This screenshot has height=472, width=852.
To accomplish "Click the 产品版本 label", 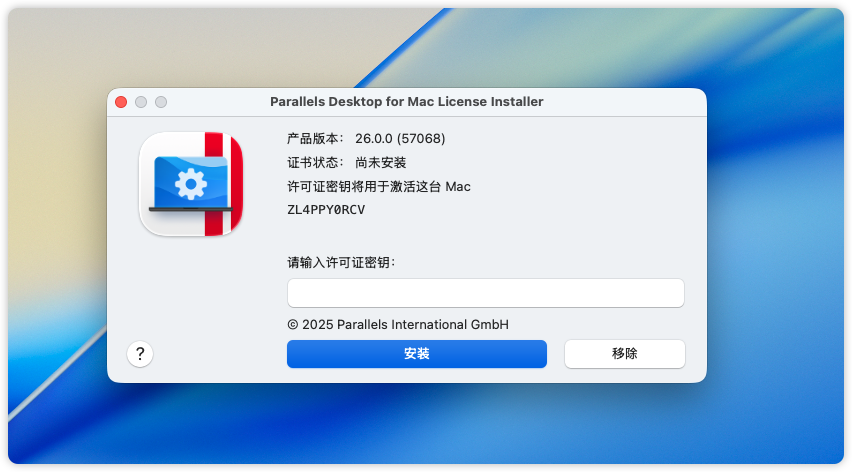I will coord(315,138).
